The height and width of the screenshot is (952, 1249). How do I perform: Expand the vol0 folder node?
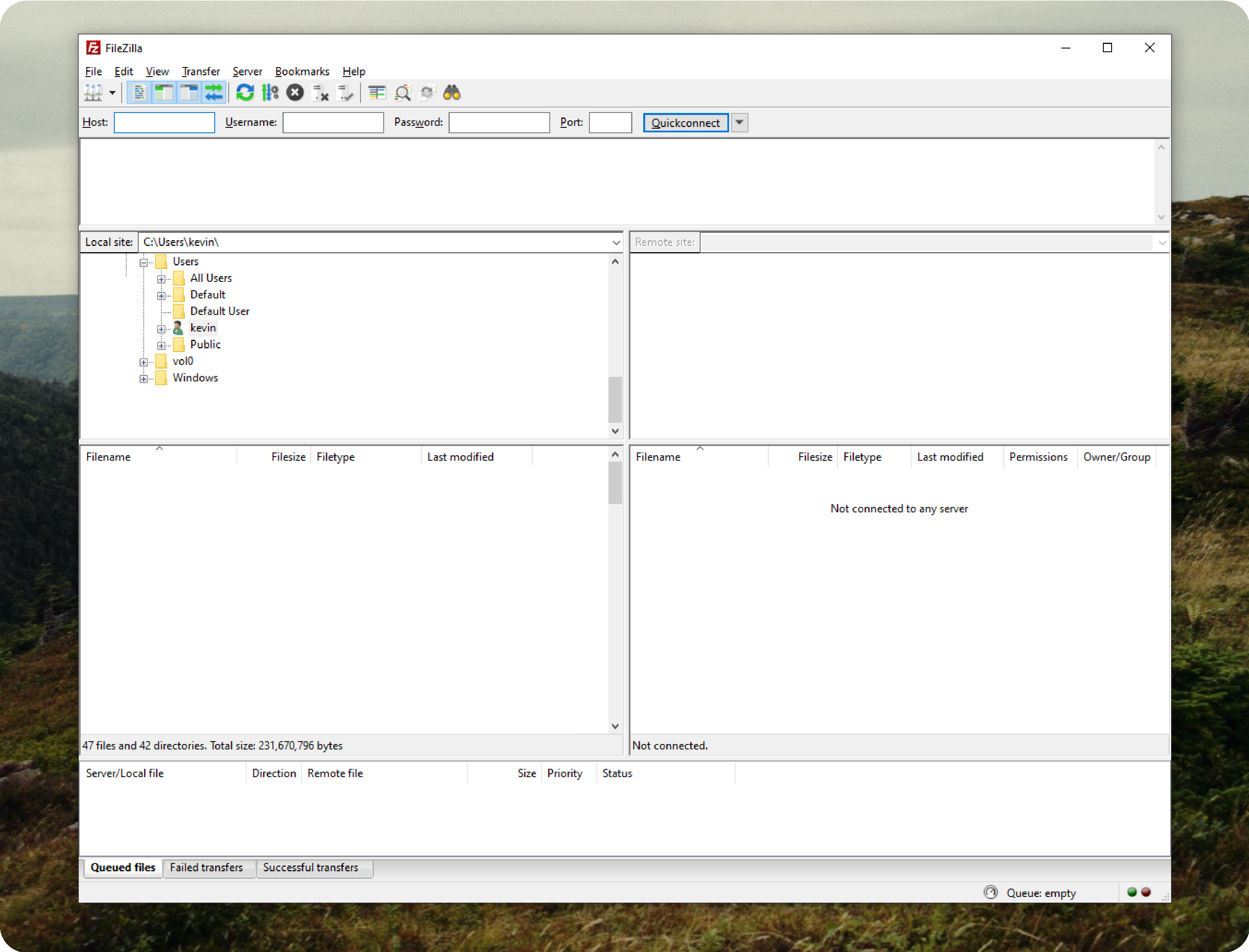coord(144,362)
